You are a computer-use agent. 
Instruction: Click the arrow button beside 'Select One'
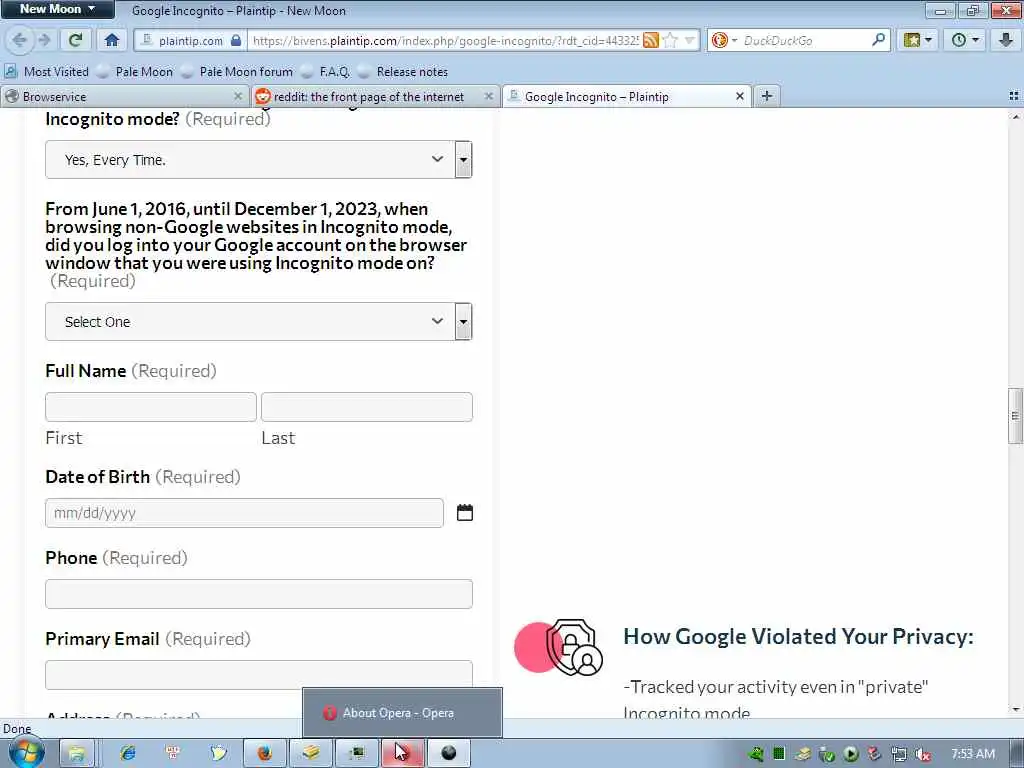pos(464,321)
